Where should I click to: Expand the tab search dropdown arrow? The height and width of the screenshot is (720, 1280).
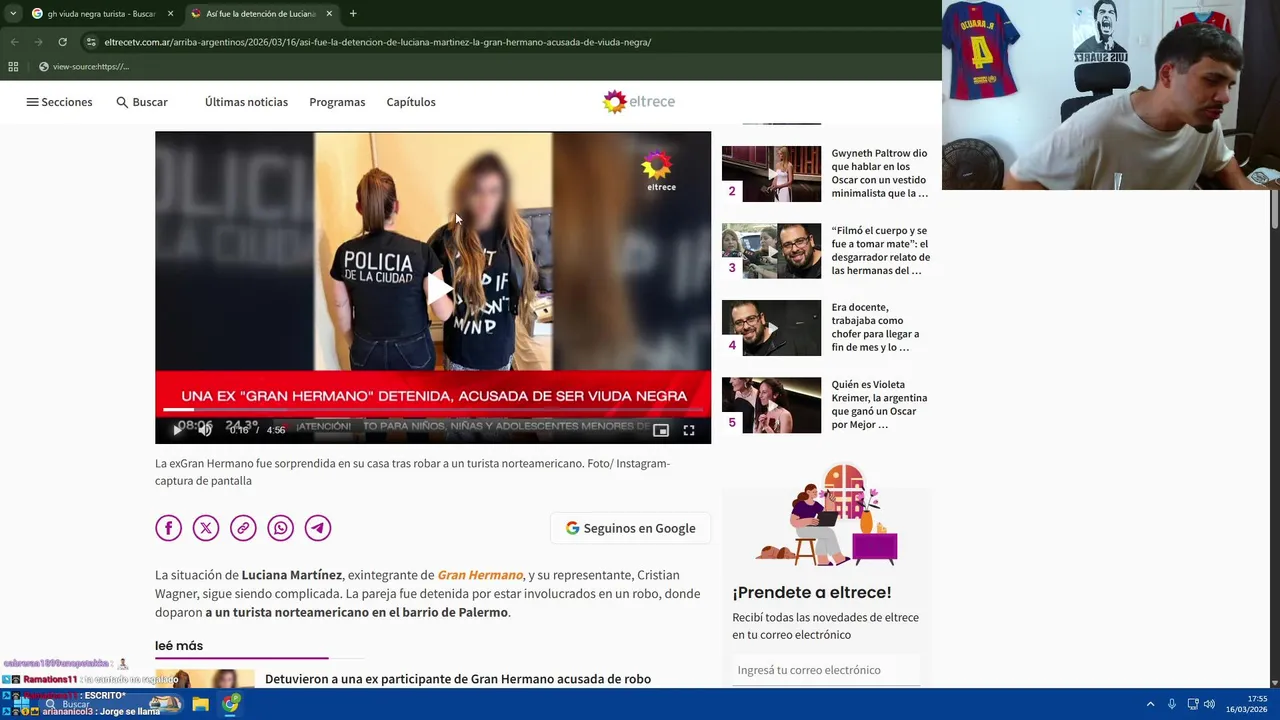point(12,14)
